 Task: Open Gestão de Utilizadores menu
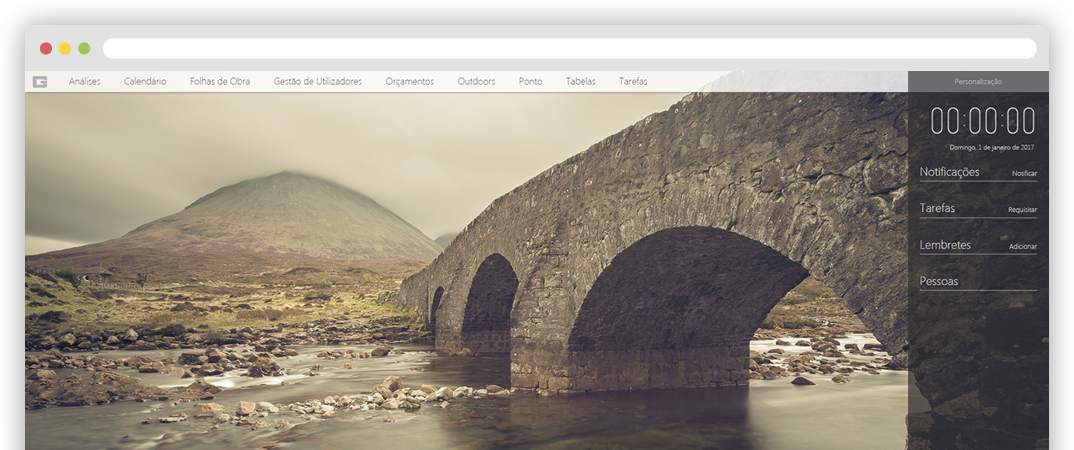(318, 82)
